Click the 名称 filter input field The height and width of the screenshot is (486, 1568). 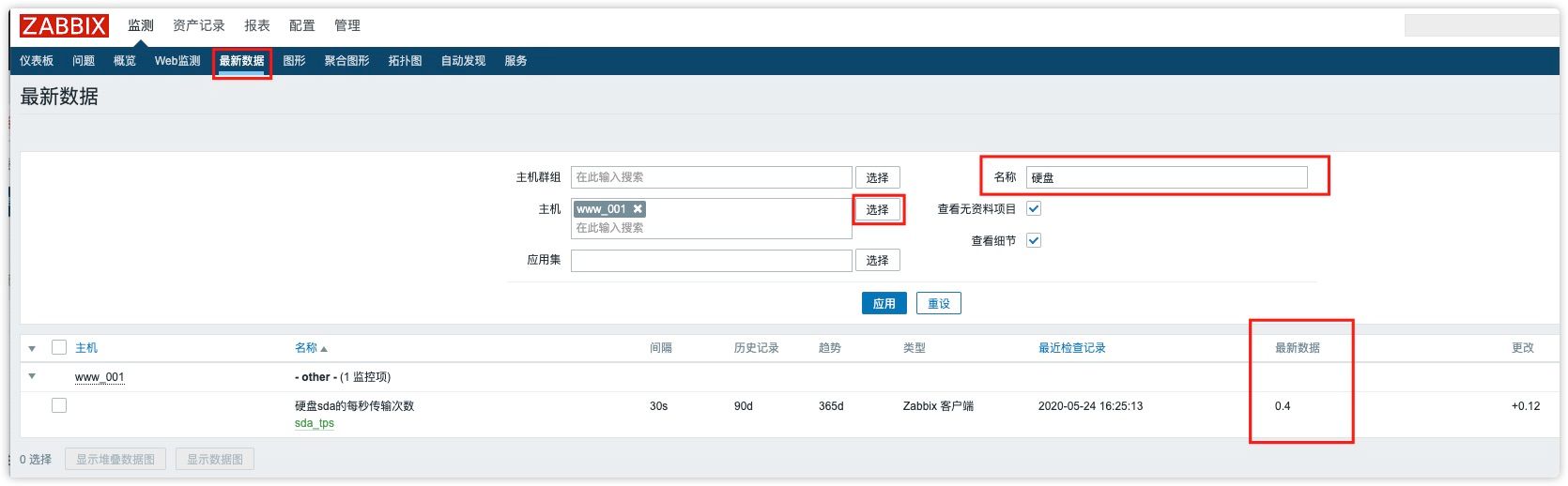click(x=1167, y=177)
